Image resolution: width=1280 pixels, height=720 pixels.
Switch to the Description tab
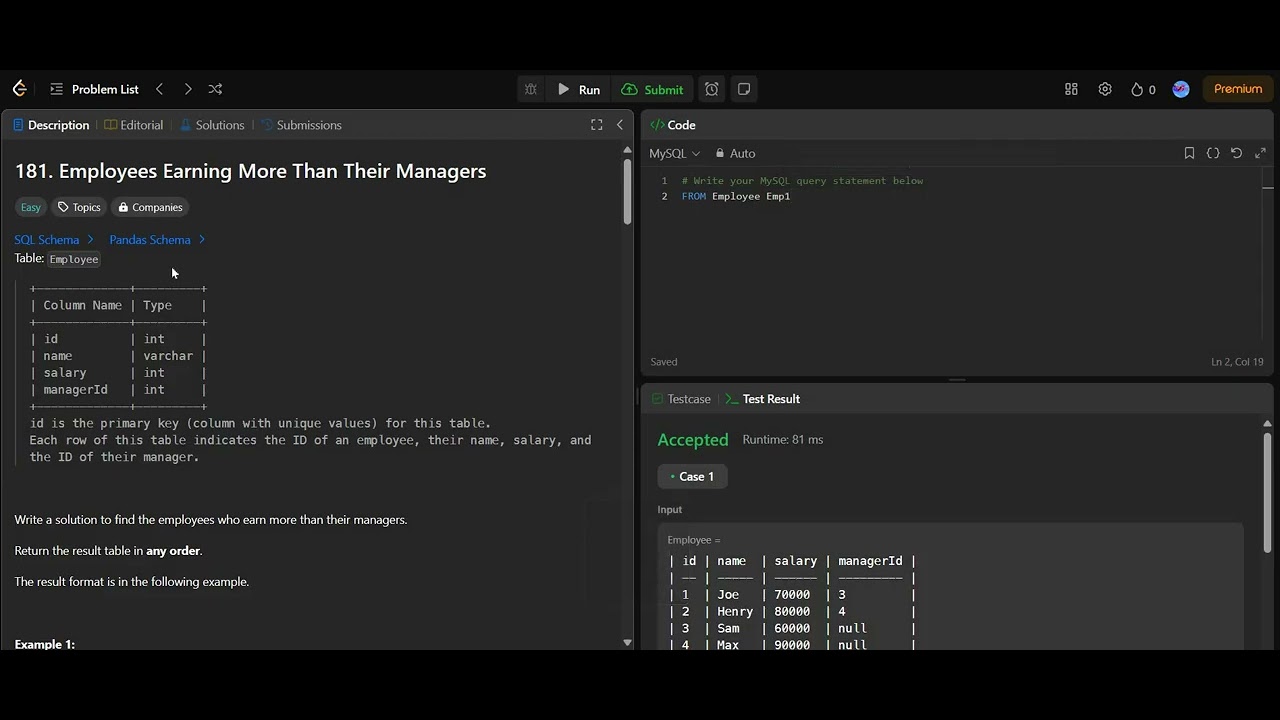pyautogui.click(x=51, y=125)
